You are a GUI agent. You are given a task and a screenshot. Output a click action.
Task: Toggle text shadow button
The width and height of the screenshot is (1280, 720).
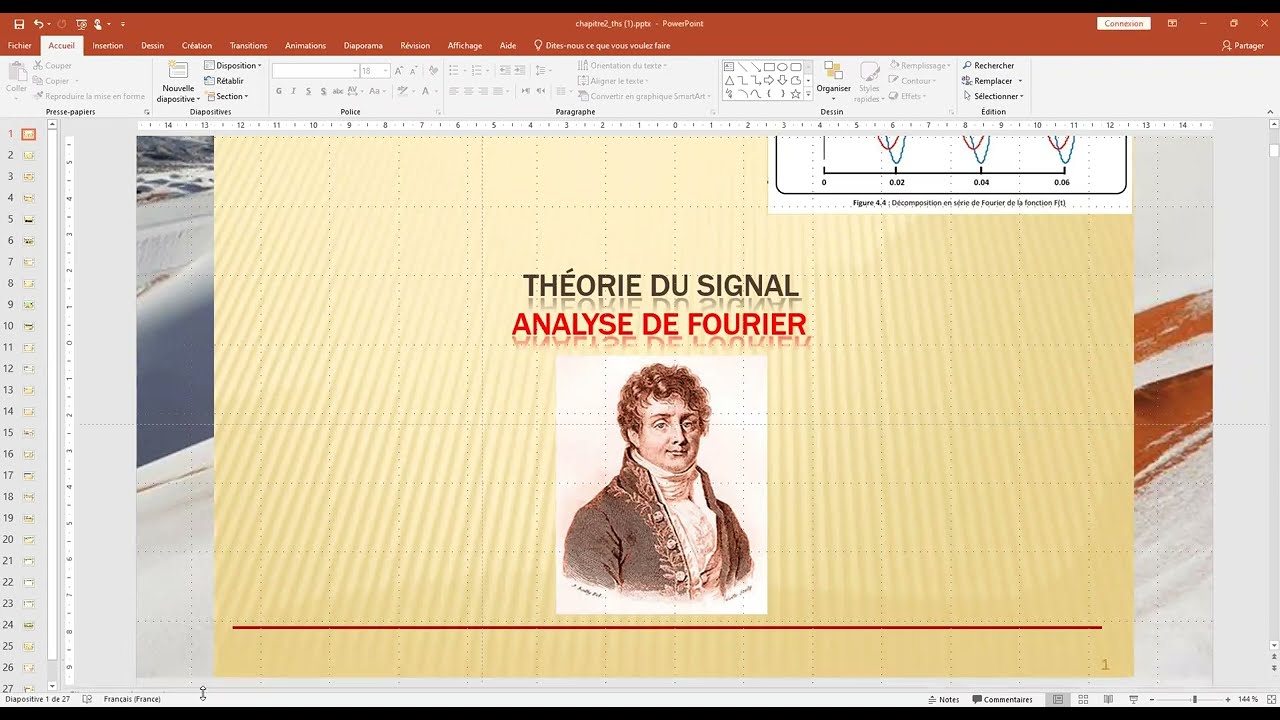point(324,91)
